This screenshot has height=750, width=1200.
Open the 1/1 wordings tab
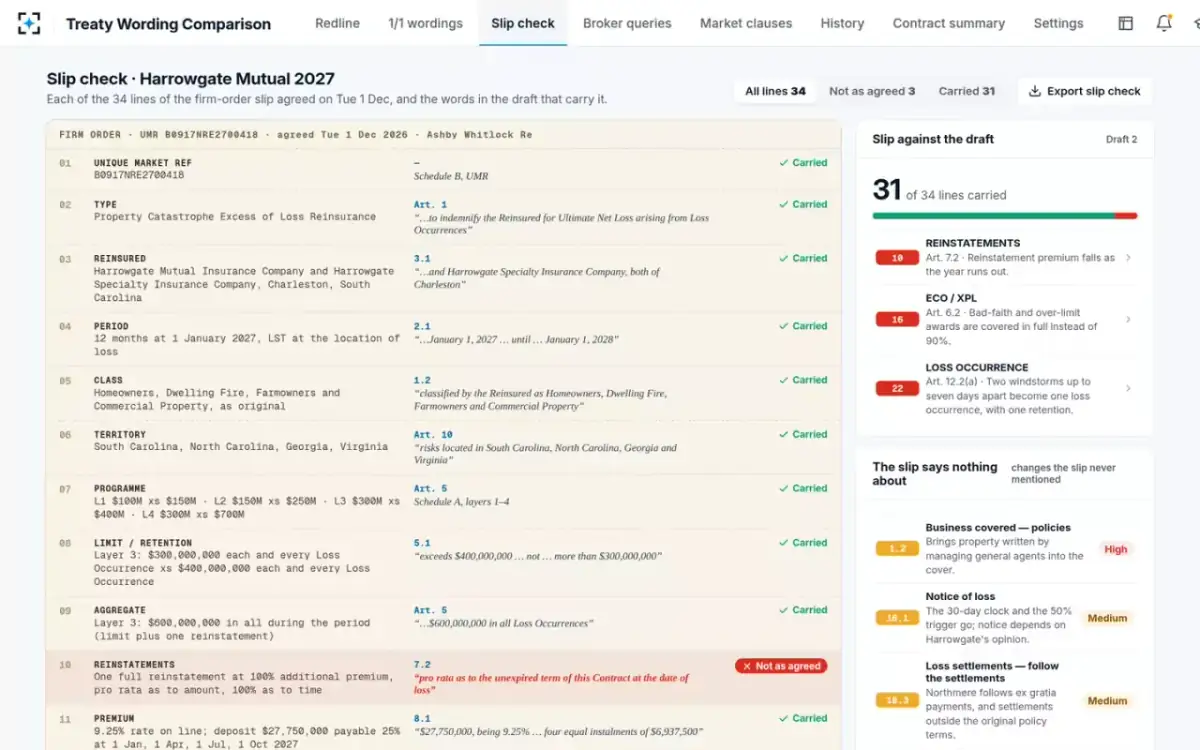pos(425,23)
